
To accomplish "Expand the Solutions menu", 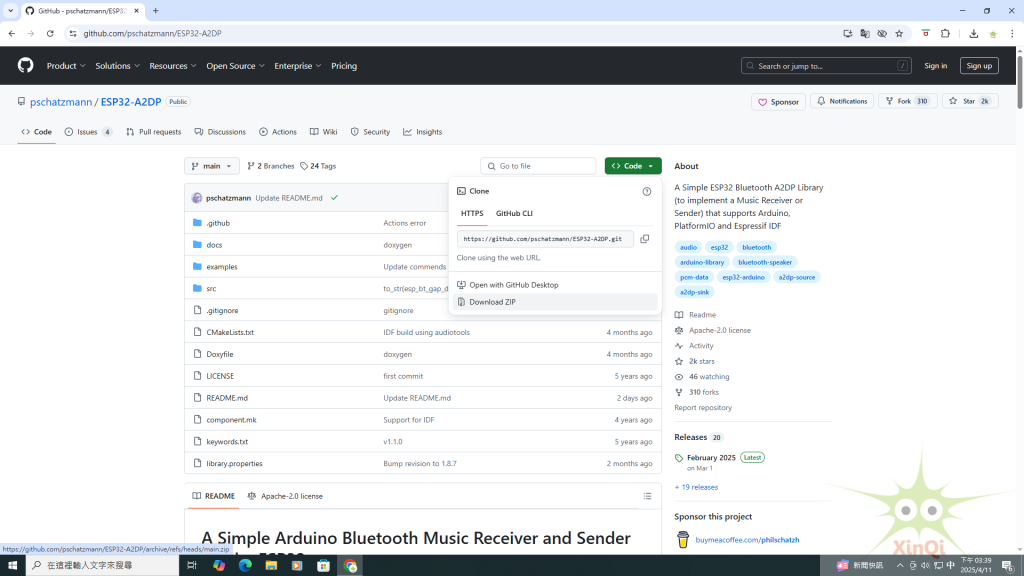I will click(x=118, y=66).
